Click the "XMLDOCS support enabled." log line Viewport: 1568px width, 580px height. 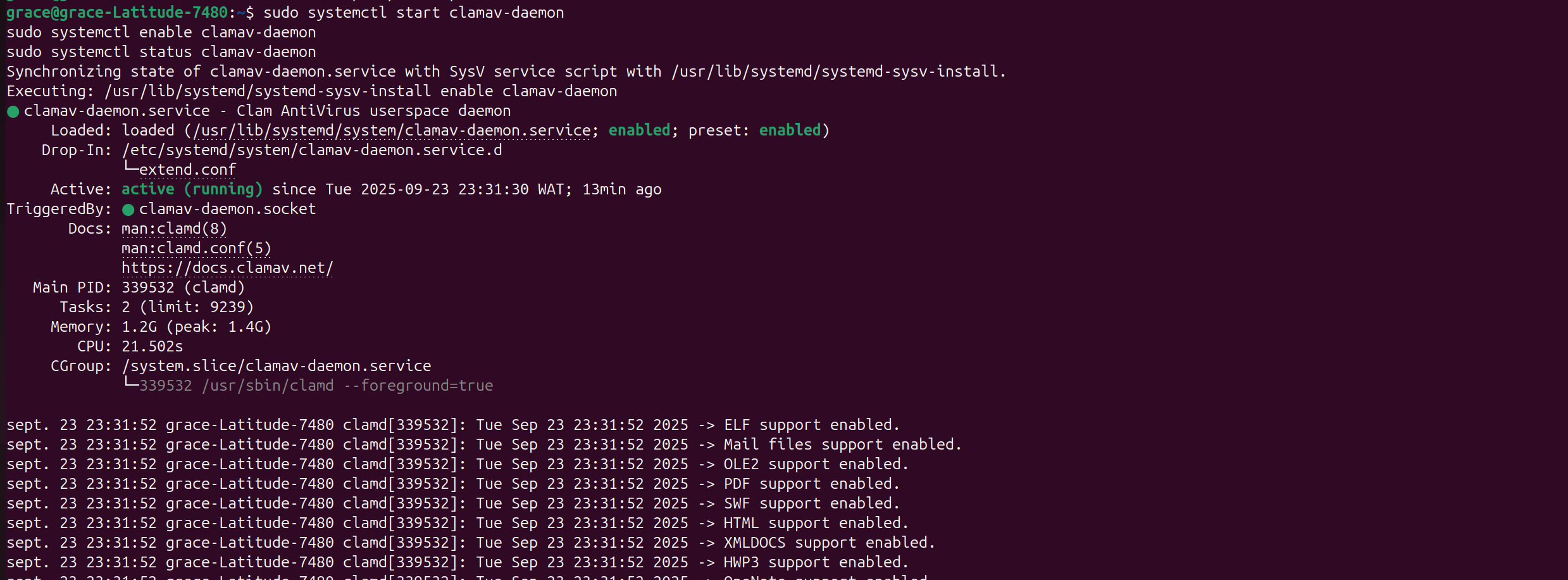click(830, 543)
